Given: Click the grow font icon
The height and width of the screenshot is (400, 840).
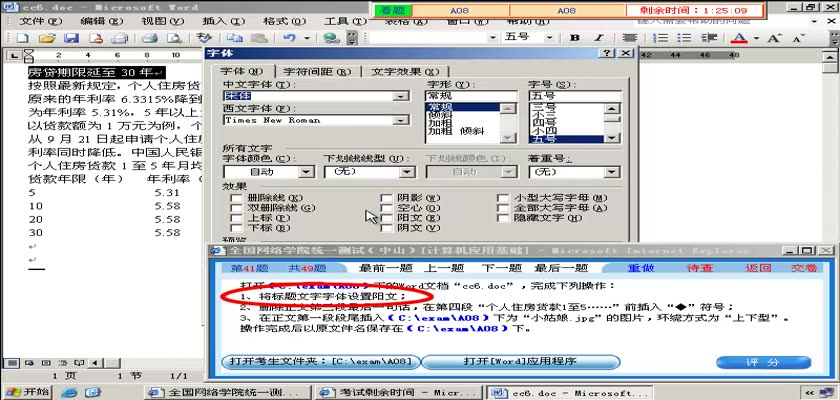Looking at the screenshot, I should point(775,38).
